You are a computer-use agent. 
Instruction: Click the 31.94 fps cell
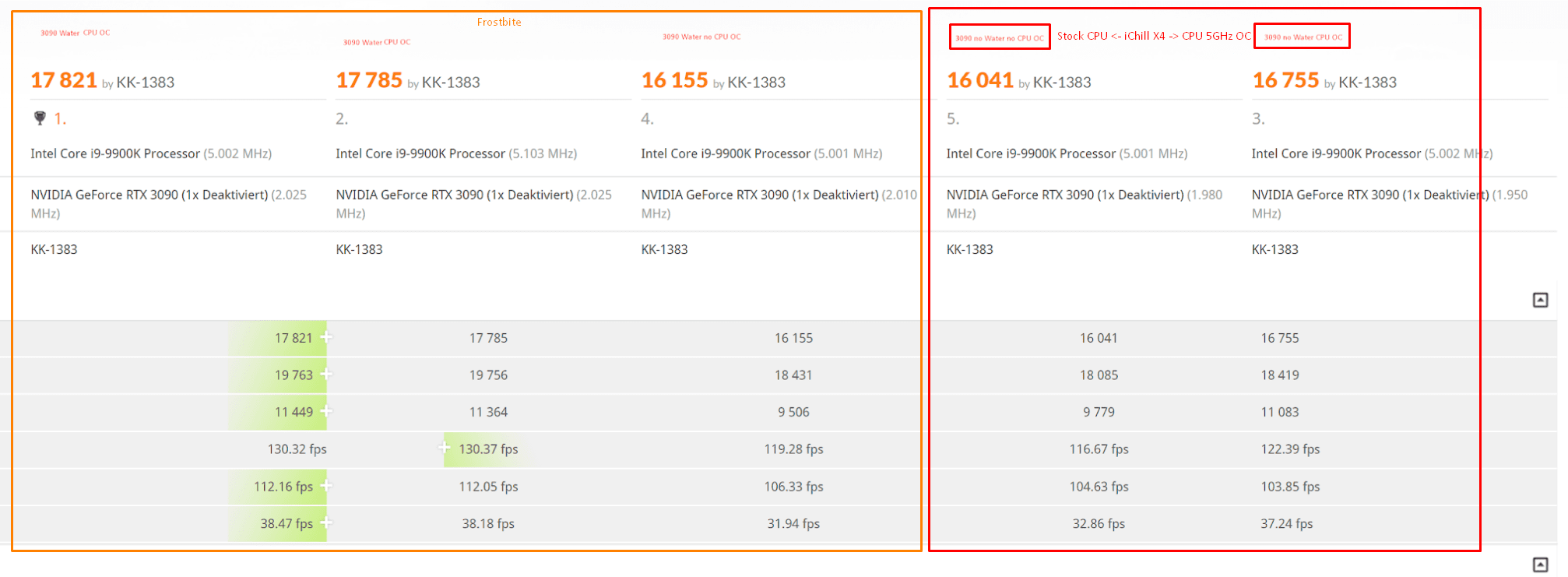coord(793,523)
